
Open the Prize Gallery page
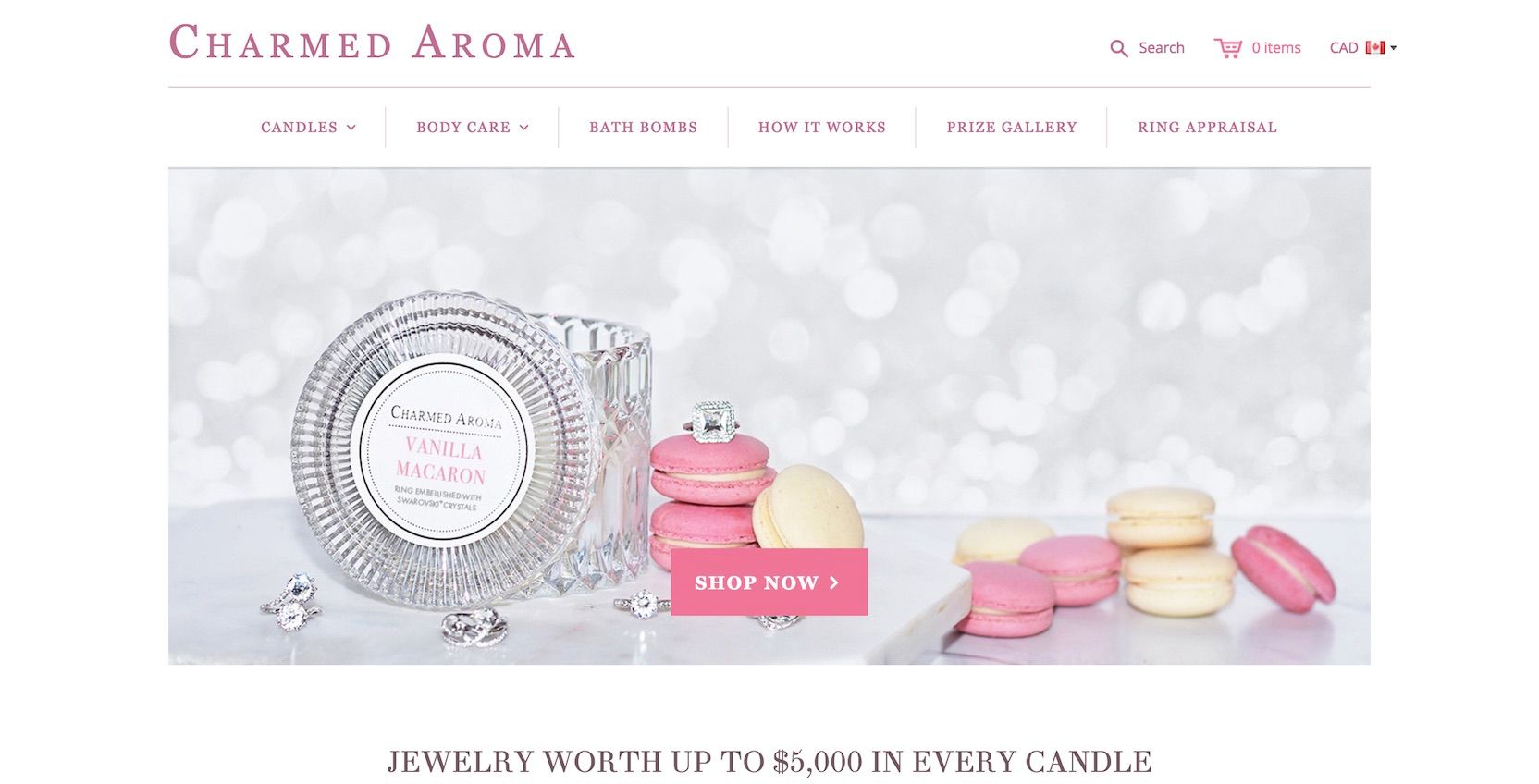pos(1012,128)
